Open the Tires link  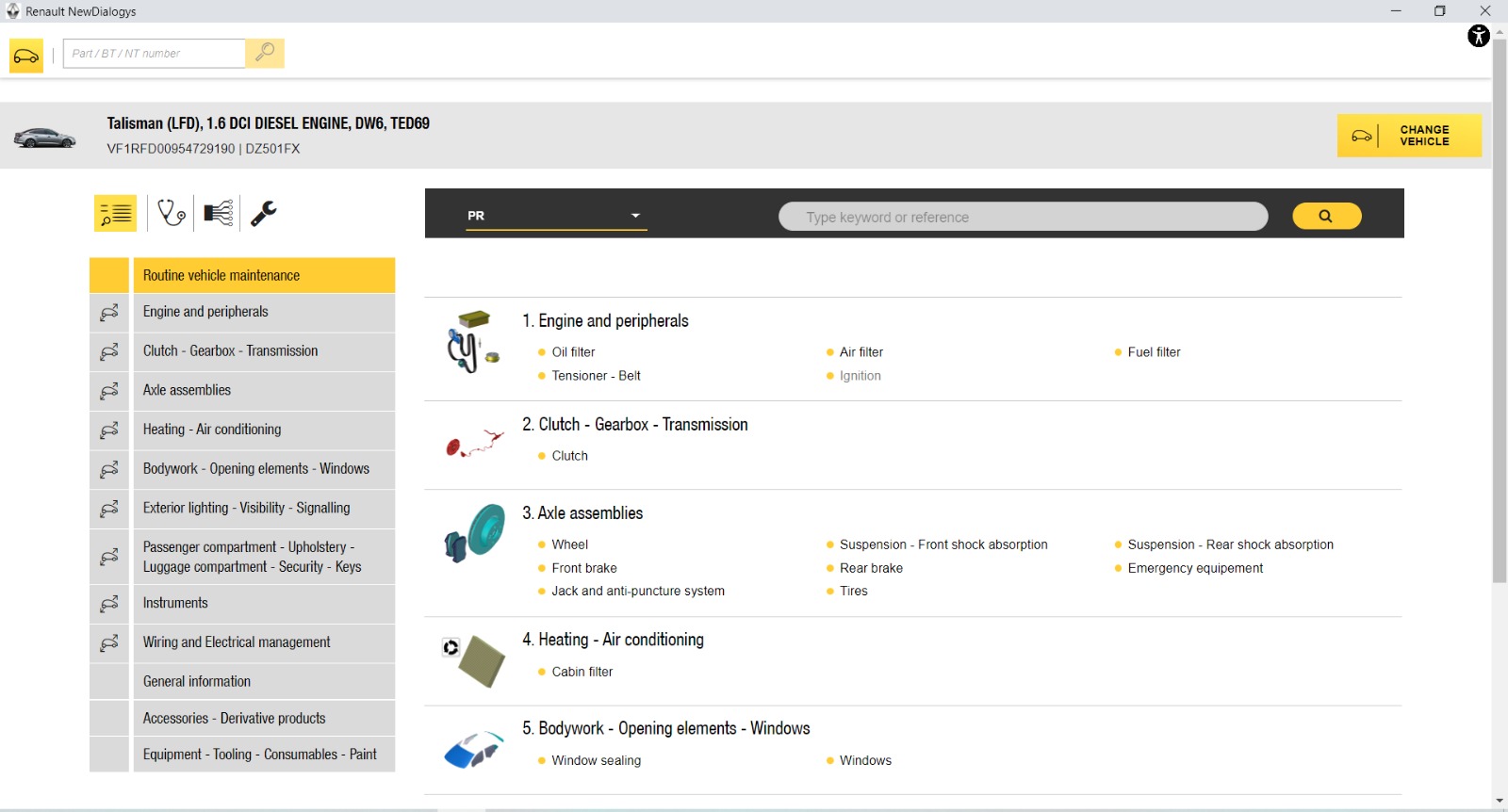[854, 592]
